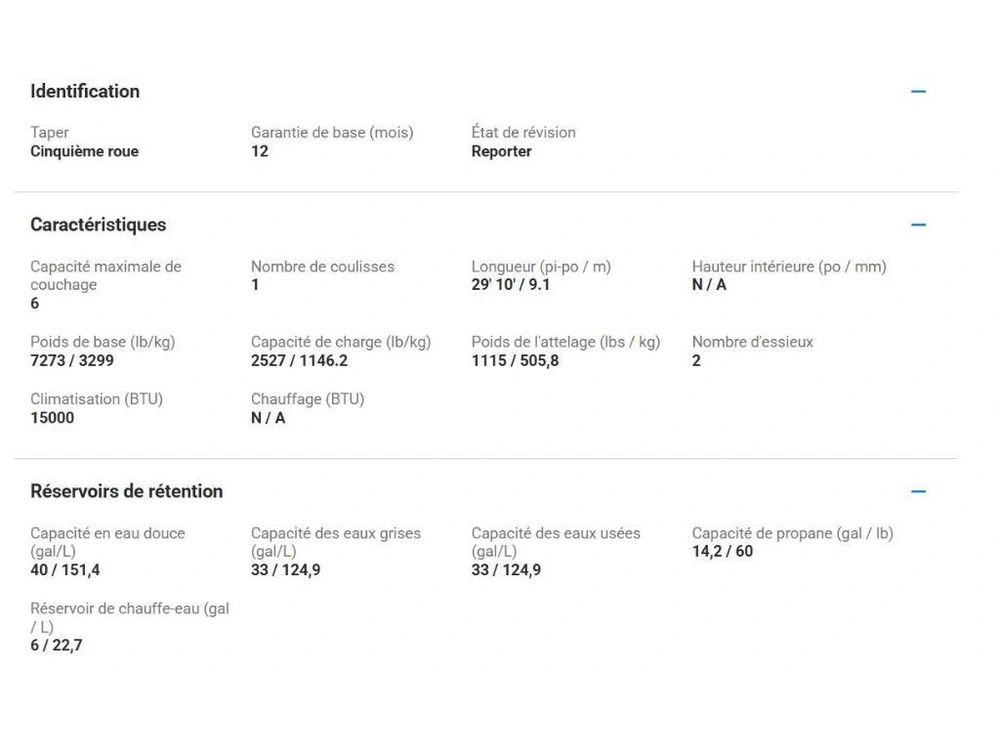
Task: Select the fresh water value 40 / 151,4
Action: click(65, 570)
